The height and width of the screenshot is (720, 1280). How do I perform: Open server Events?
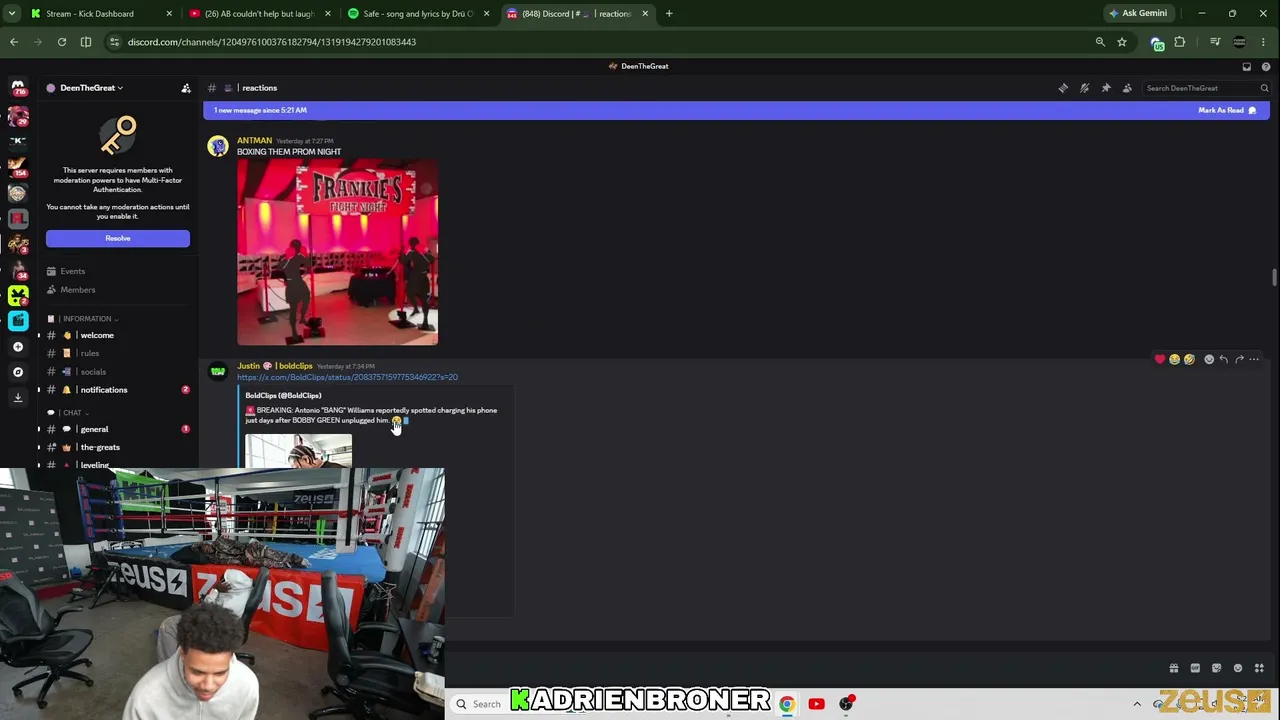[x=118, y=271]
